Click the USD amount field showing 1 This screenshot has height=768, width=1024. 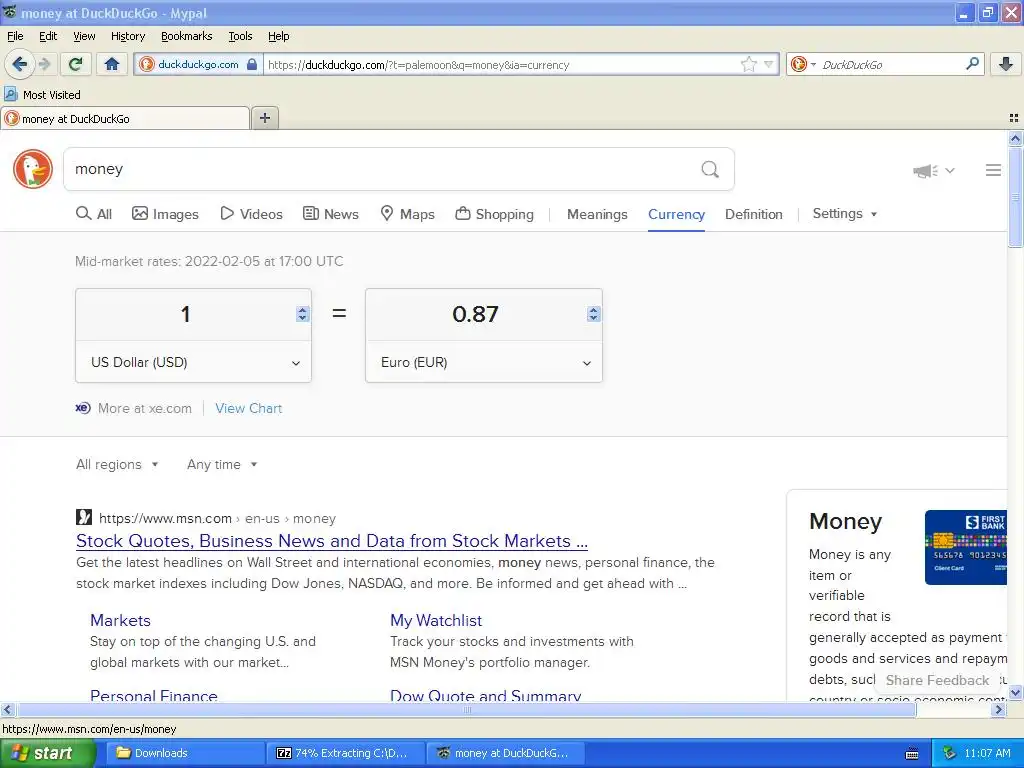click(185, 314)
